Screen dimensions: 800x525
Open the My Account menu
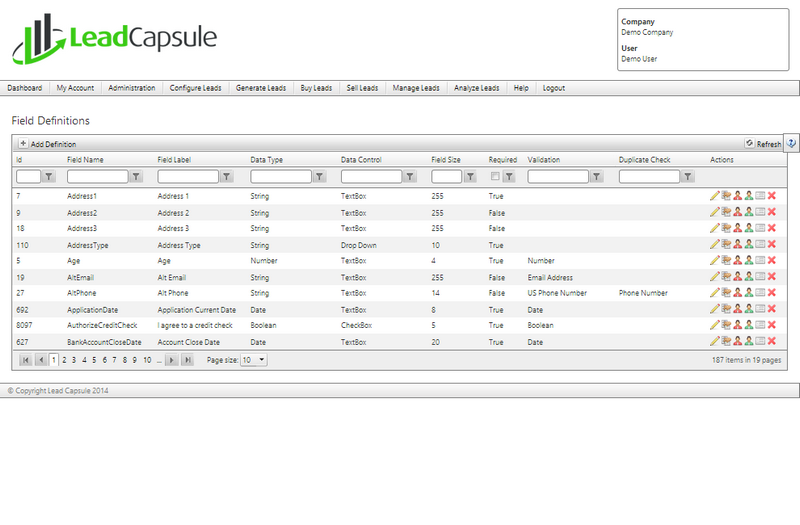75,88
